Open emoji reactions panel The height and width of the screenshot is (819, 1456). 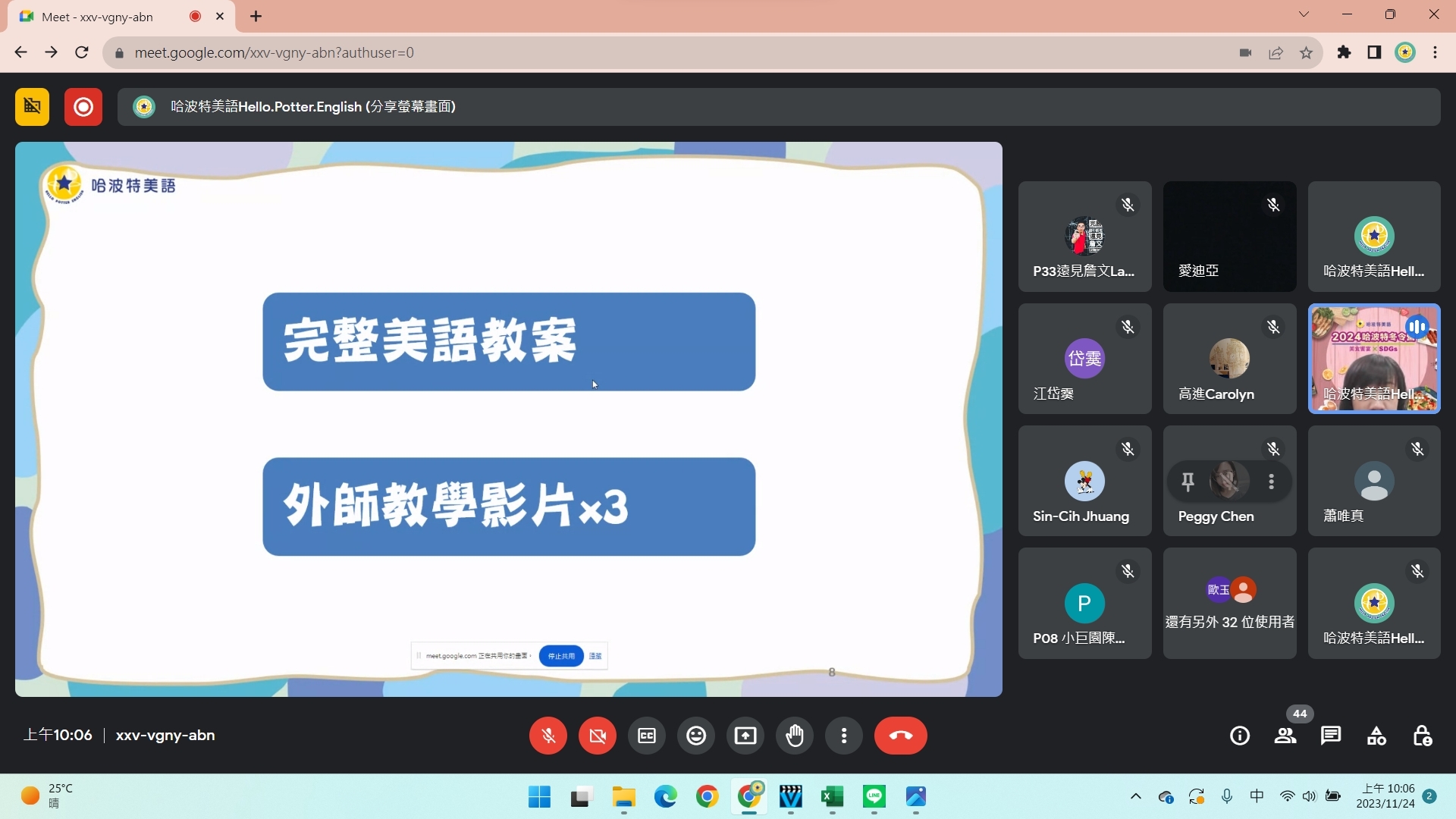pyautogui.click(x=695, y=736)
